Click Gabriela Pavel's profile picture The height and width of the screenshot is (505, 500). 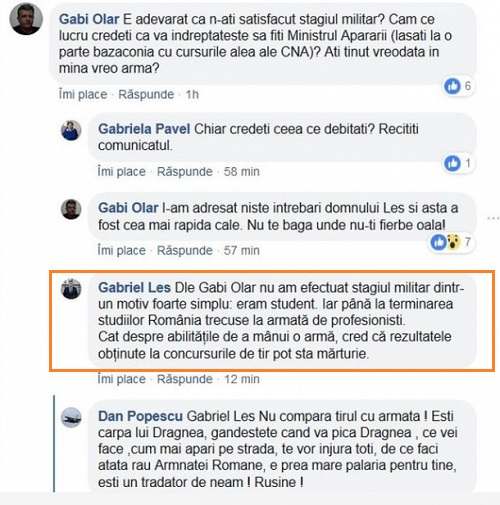(x=71, y=130)
